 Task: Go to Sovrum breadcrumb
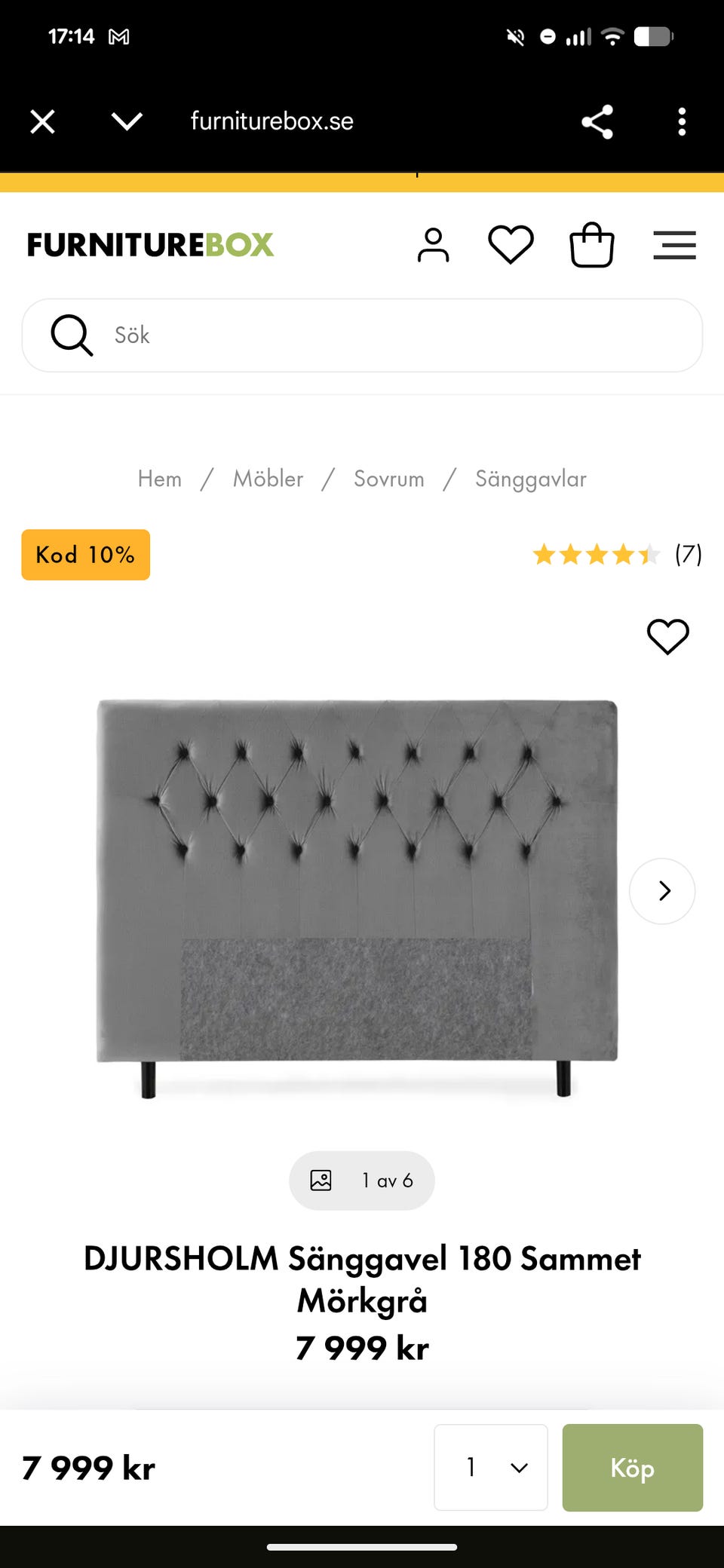(389, 479)
